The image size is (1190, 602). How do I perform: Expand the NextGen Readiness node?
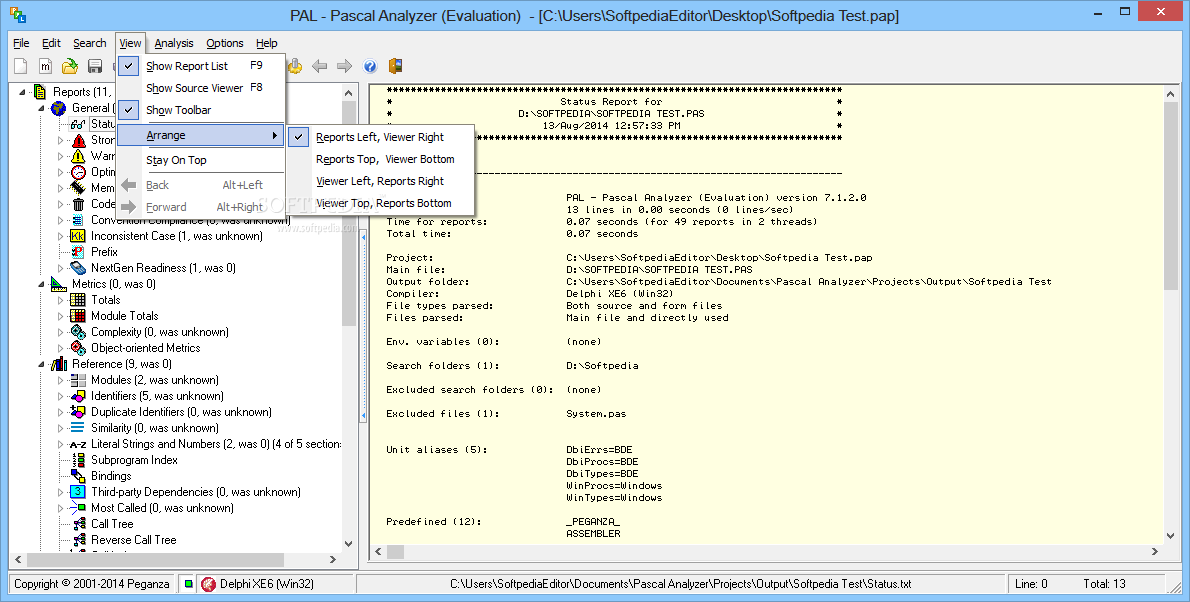tap(61, 268)
